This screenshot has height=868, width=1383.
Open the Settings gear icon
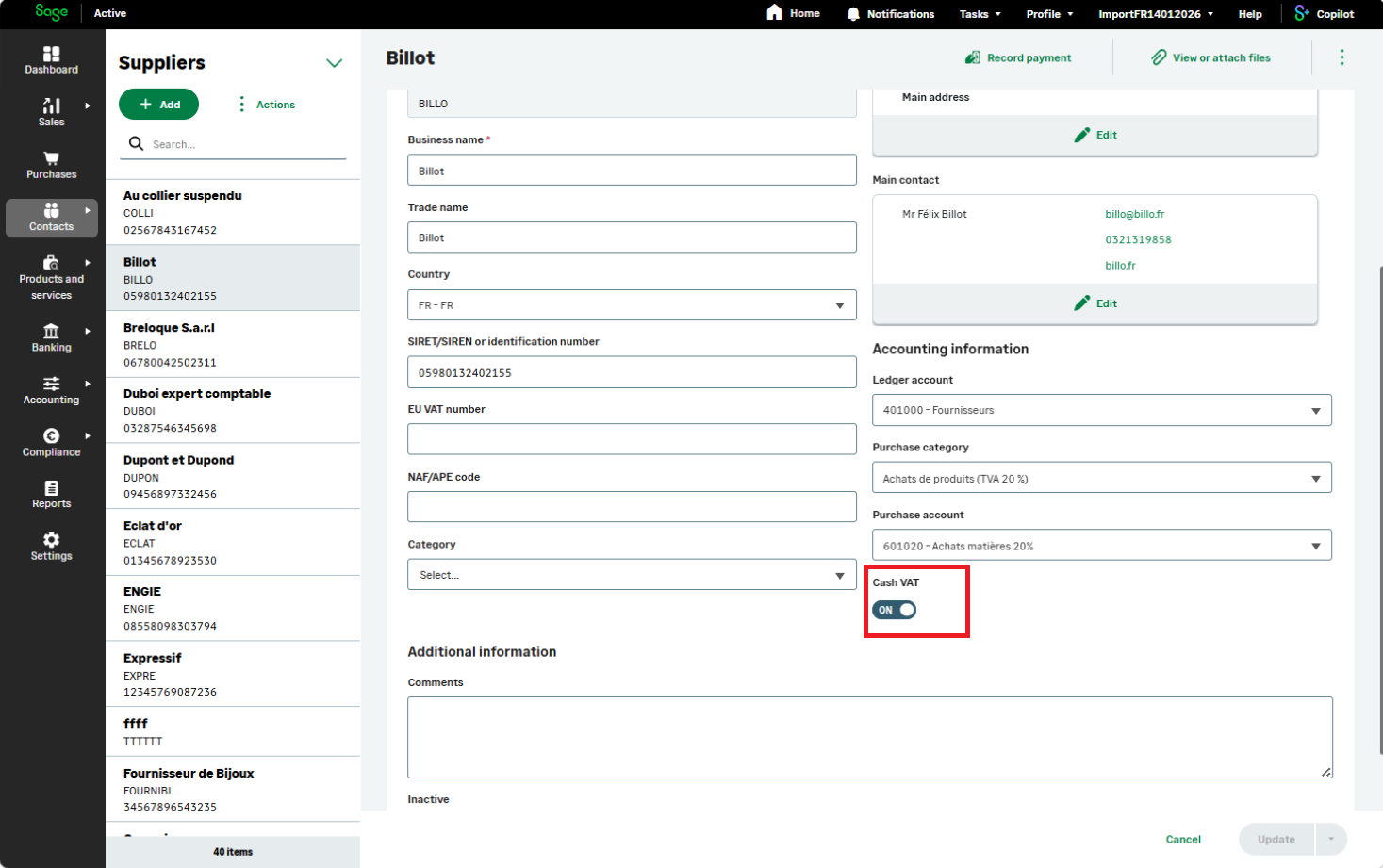tap(51, 540)
